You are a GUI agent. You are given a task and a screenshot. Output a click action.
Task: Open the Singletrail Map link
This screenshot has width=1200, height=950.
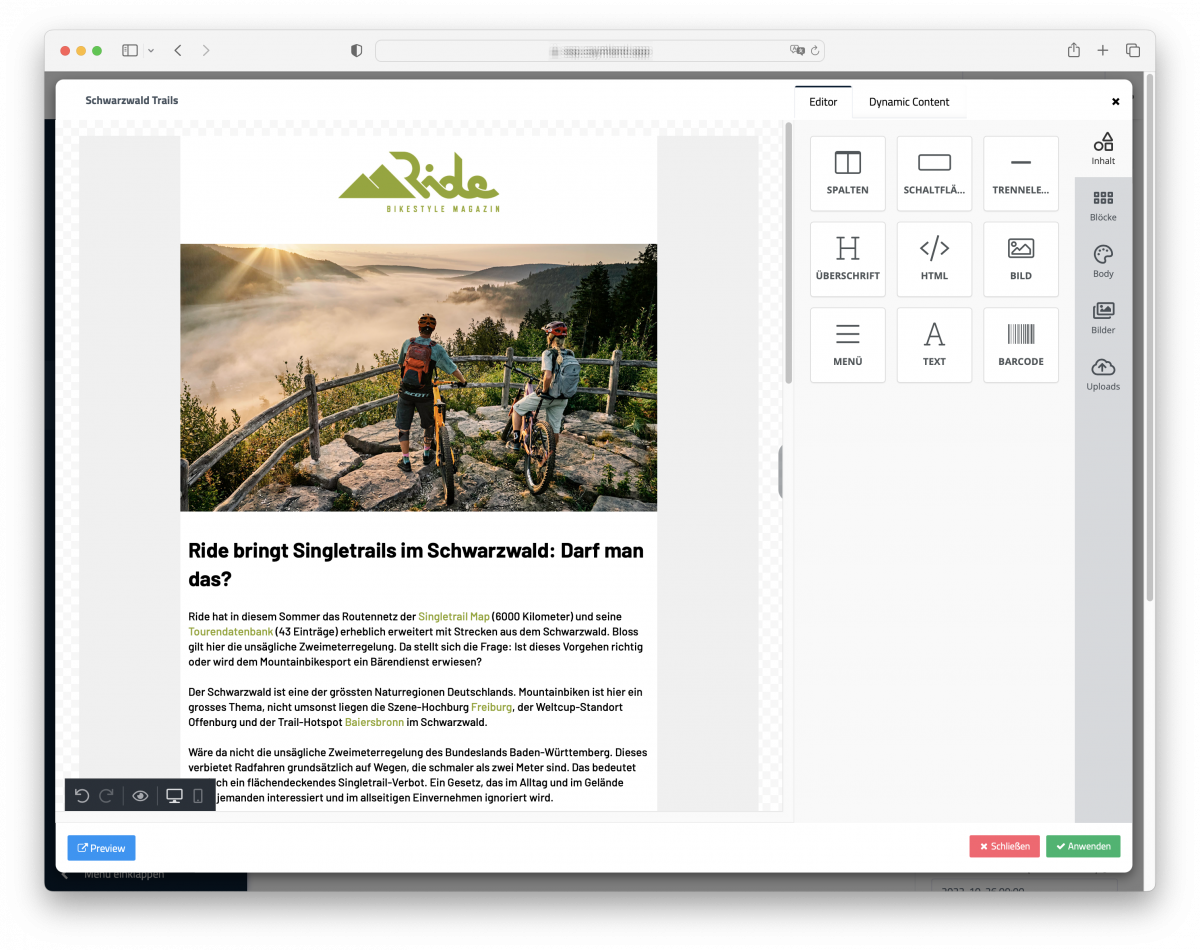pyautogui.click(x=453, y=617)
